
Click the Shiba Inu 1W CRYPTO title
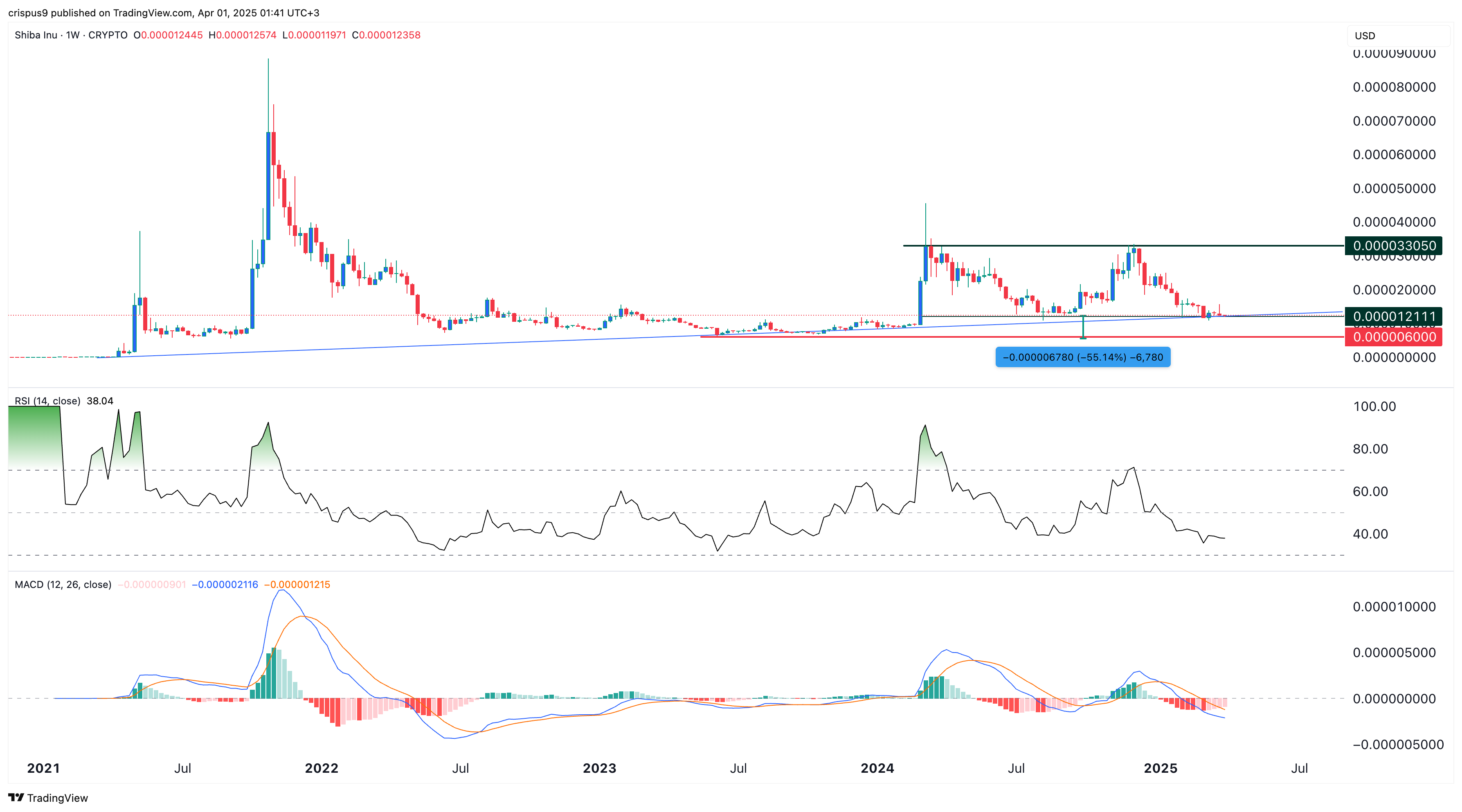[x=71, y=35]
